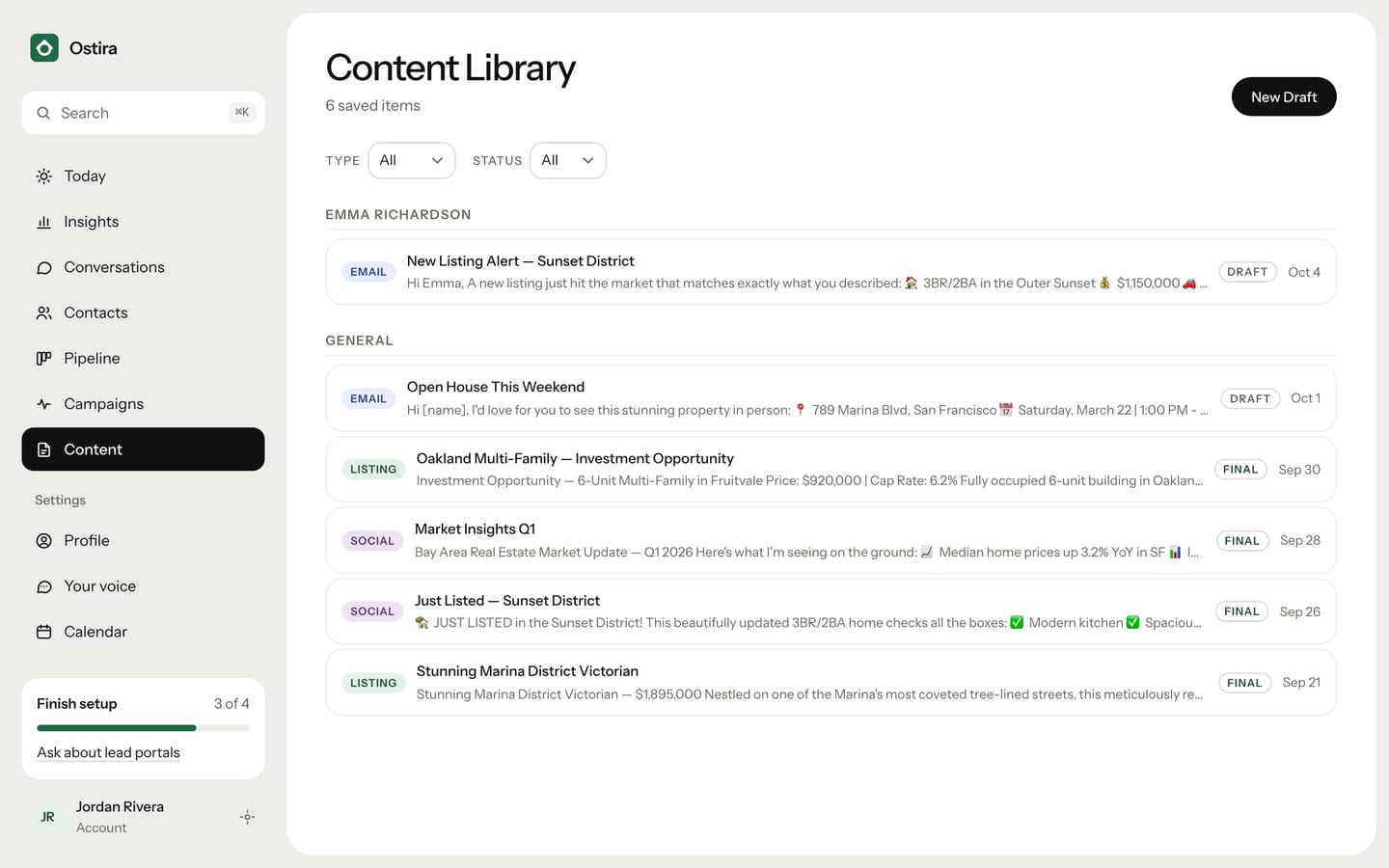Open New Listing Alert — Sunset District item

(831, 272)
